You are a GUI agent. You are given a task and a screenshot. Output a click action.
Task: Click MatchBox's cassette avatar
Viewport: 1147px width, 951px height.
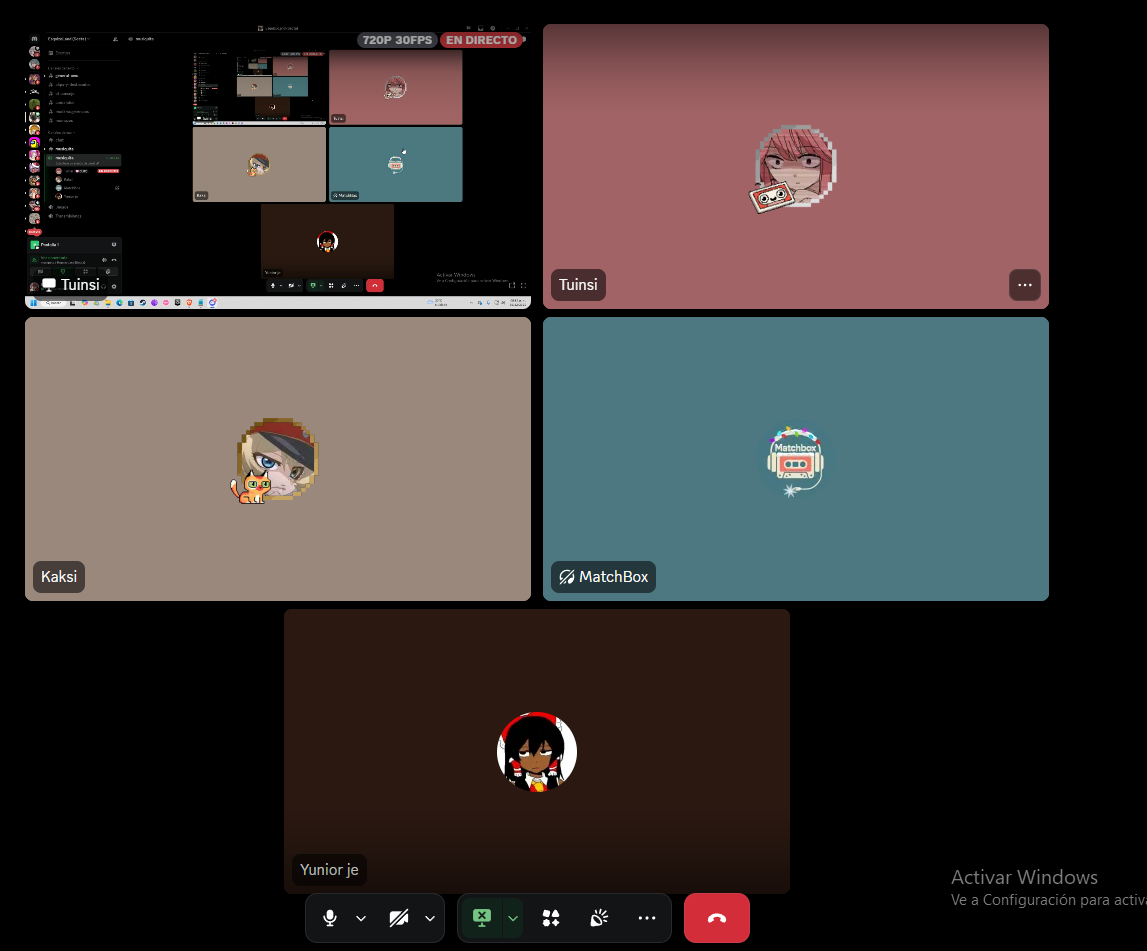click(x=795, y=460)
